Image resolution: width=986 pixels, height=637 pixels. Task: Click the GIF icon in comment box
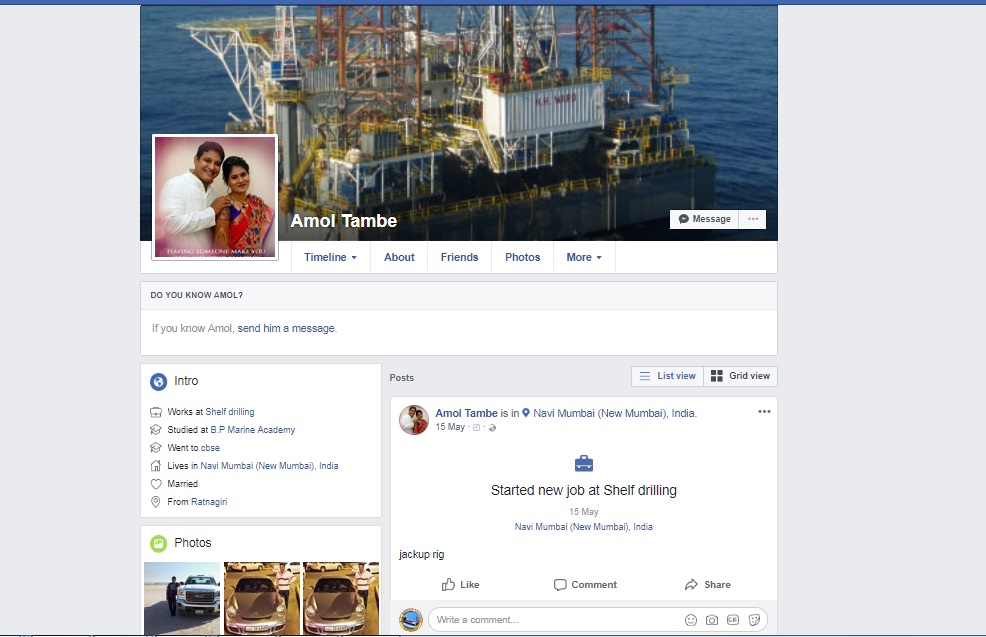pyautogui.click(x=733, y=620)
